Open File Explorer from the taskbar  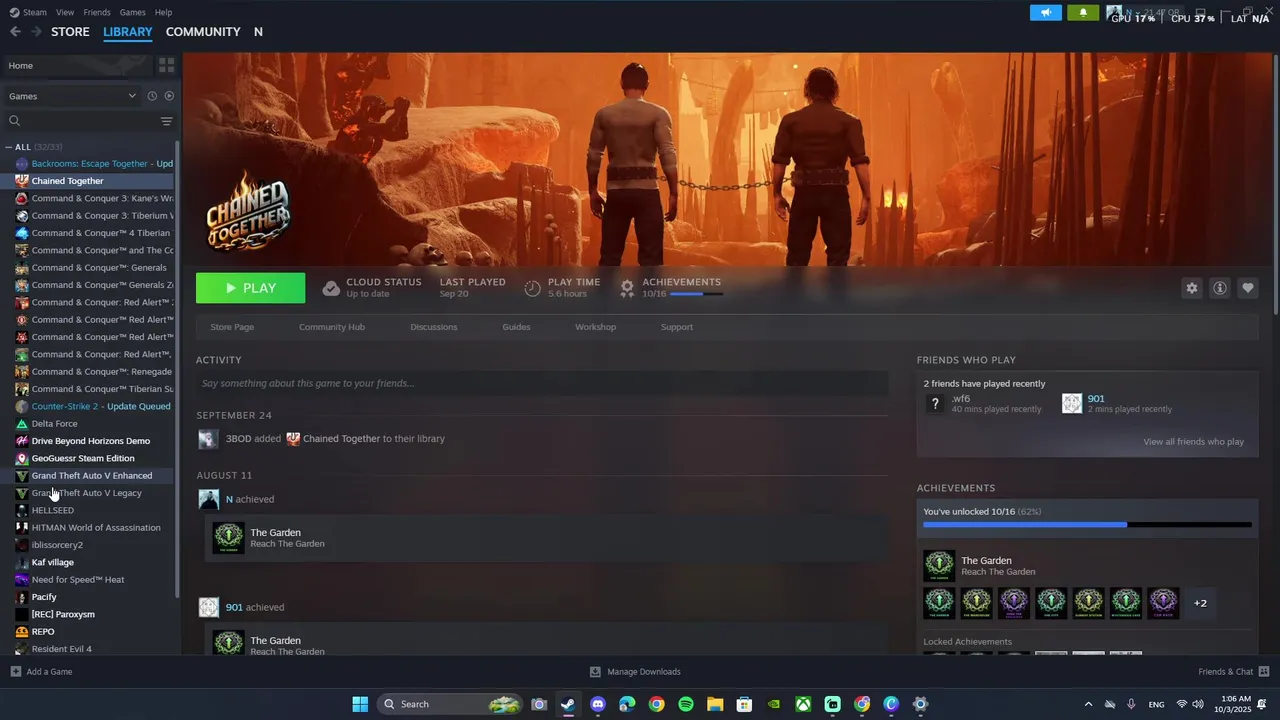(715, 704)
